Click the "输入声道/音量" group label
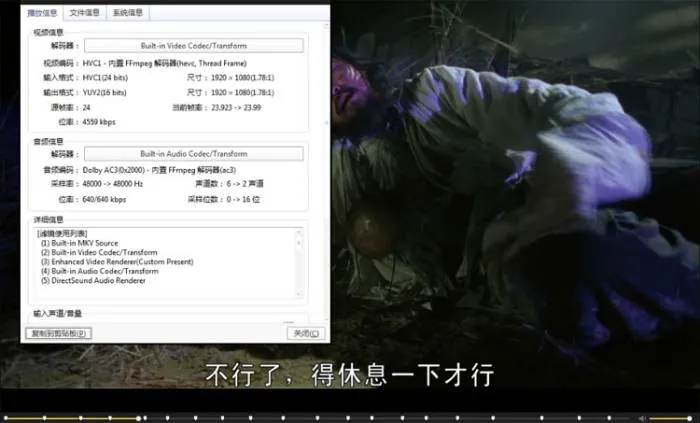Viewport: 700px width, 423px height. point(58,314)
